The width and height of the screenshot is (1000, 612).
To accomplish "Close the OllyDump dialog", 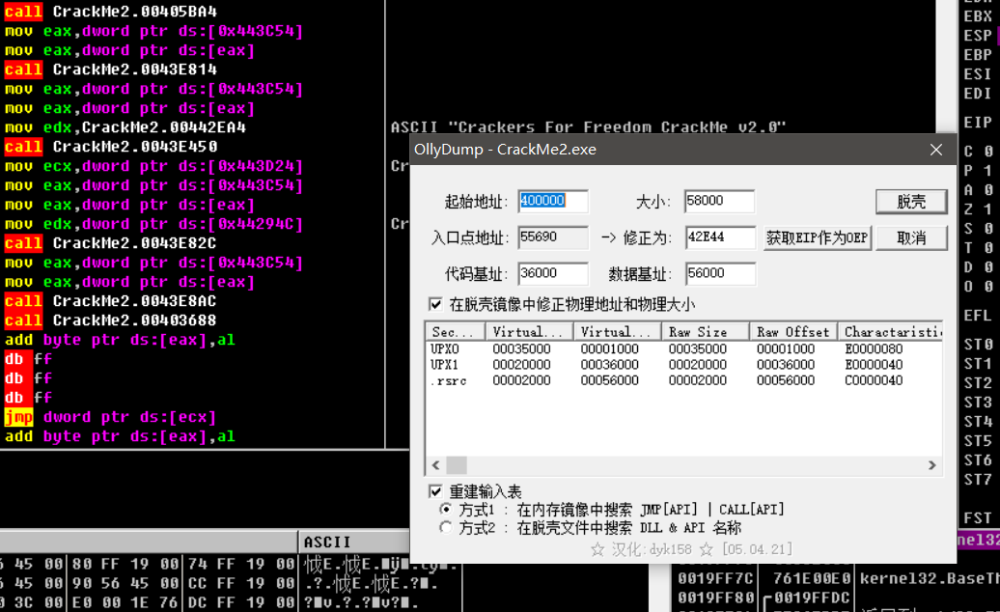I will [x=936, y=150].
